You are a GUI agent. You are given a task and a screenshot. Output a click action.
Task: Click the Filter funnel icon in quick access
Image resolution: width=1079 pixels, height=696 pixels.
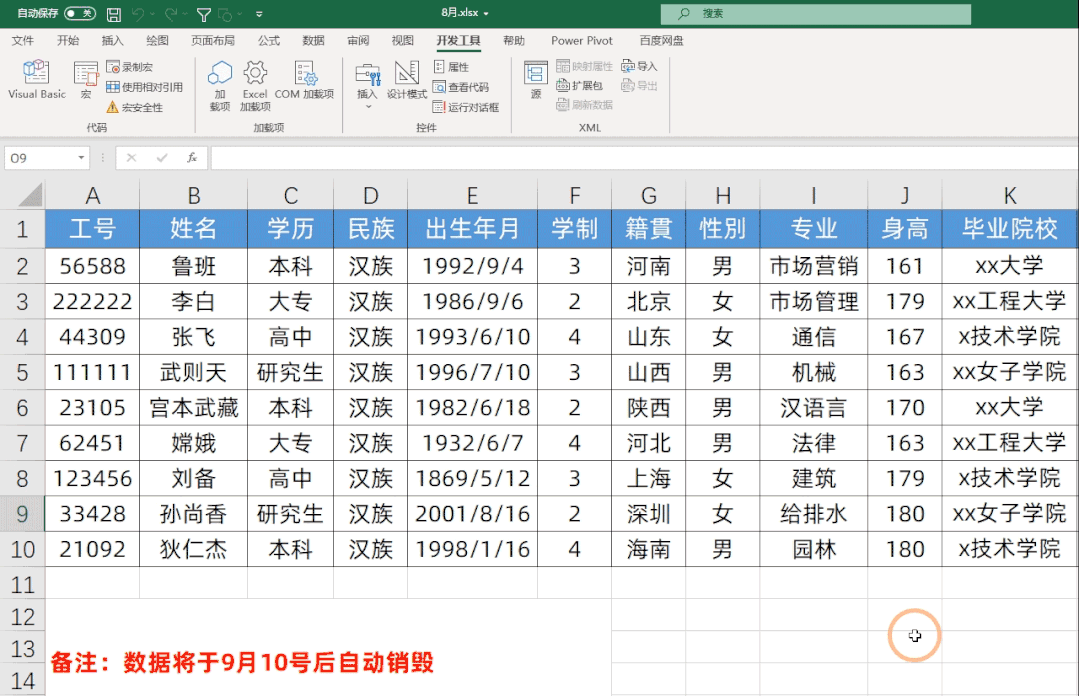[x=204, y=14]
